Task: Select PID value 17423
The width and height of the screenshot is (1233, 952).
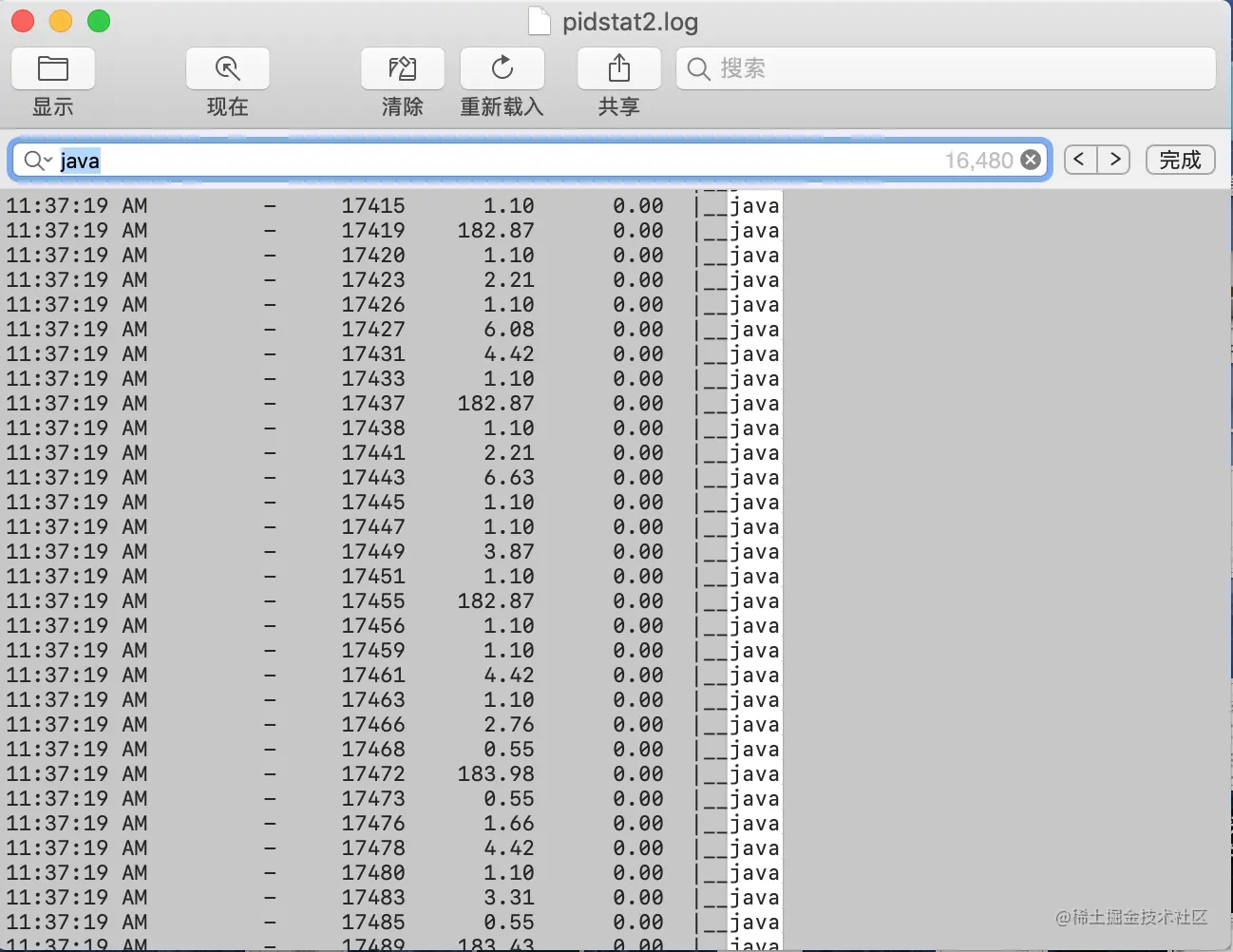Action: click(x=373, y=279)
